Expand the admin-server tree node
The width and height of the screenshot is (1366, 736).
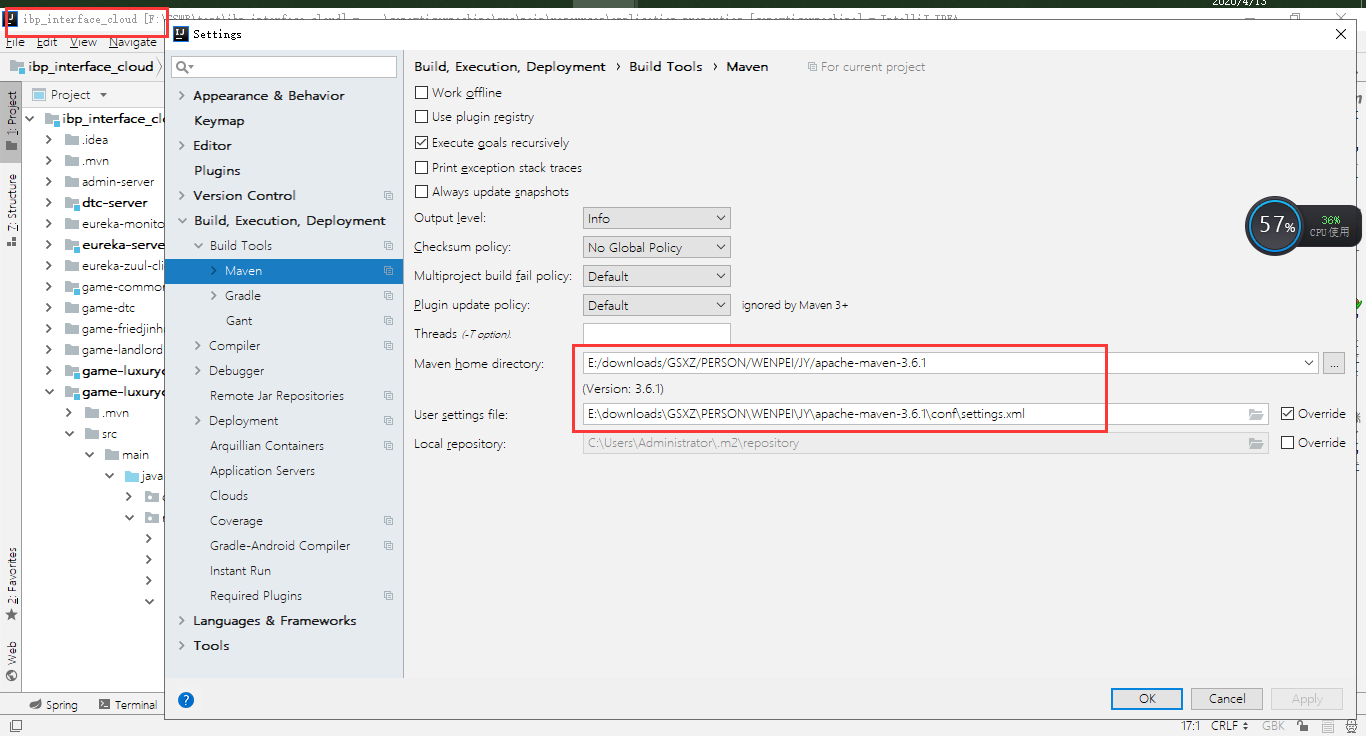[48, 181]
